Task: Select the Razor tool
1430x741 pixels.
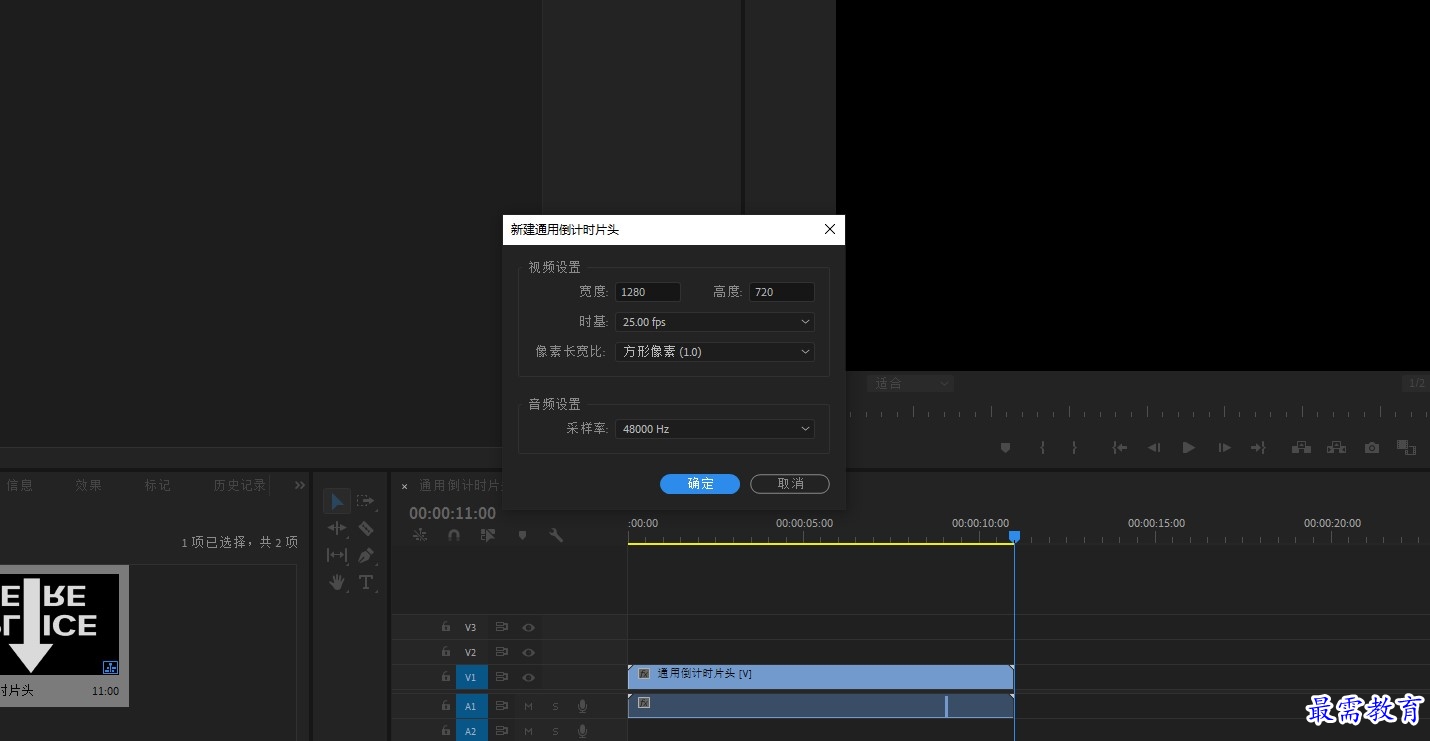Action: [366, 528]
